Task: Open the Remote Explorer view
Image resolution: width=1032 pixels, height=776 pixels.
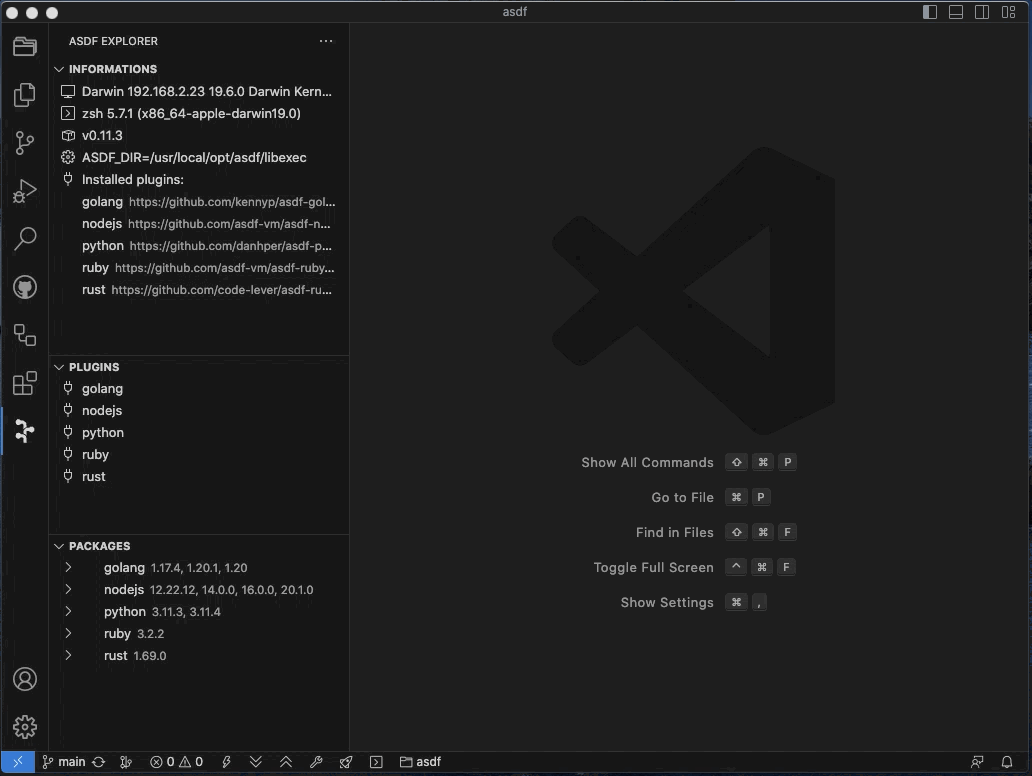Action: (x=25, y=335)
